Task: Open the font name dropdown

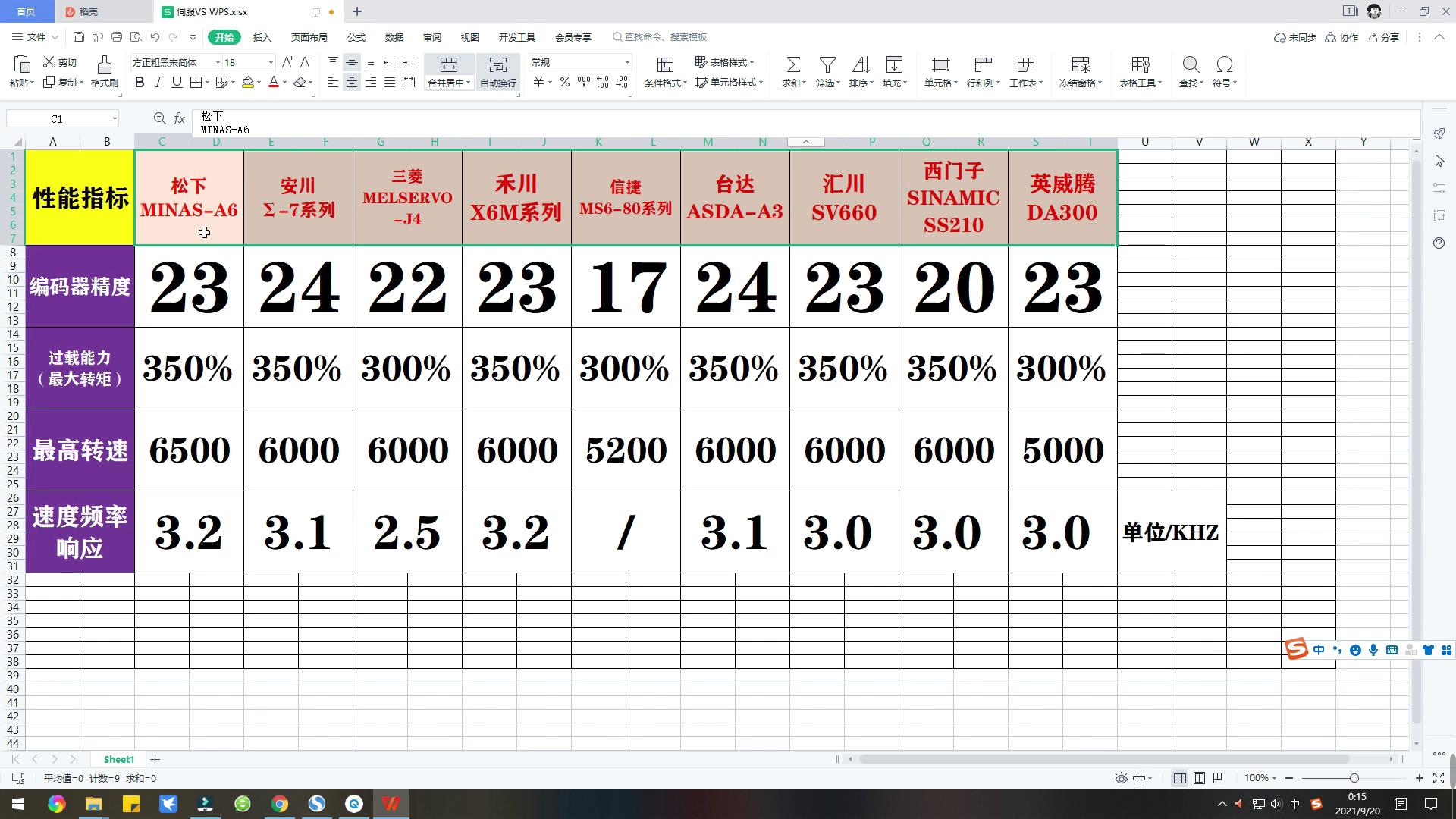Action: 218,63
